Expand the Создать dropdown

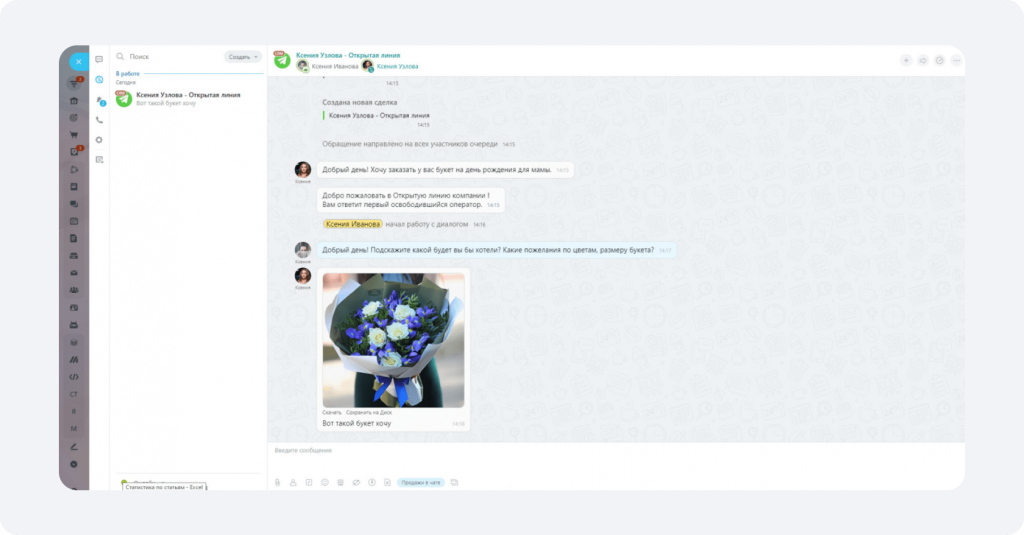point(242,57)
